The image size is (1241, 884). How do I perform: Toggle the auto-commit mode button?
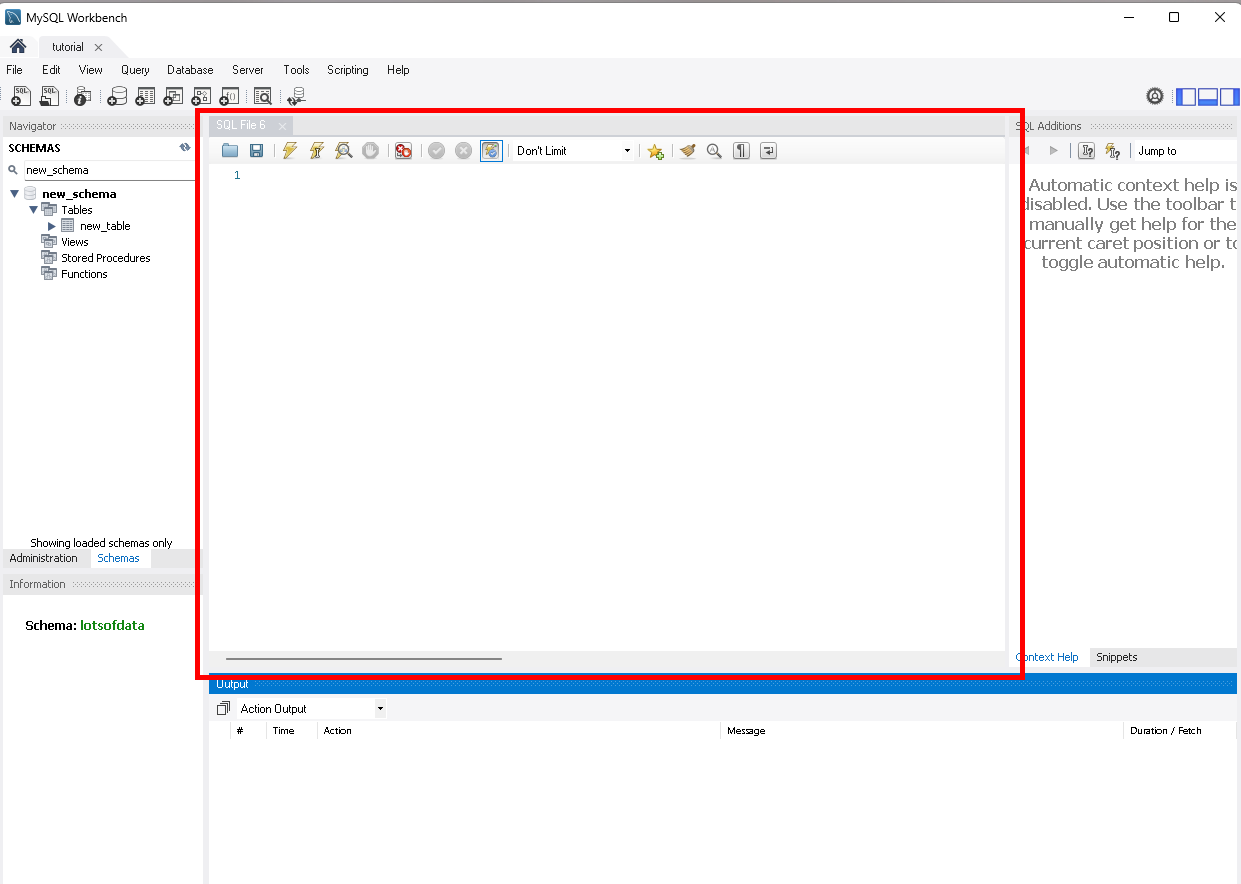coord(491,151)
